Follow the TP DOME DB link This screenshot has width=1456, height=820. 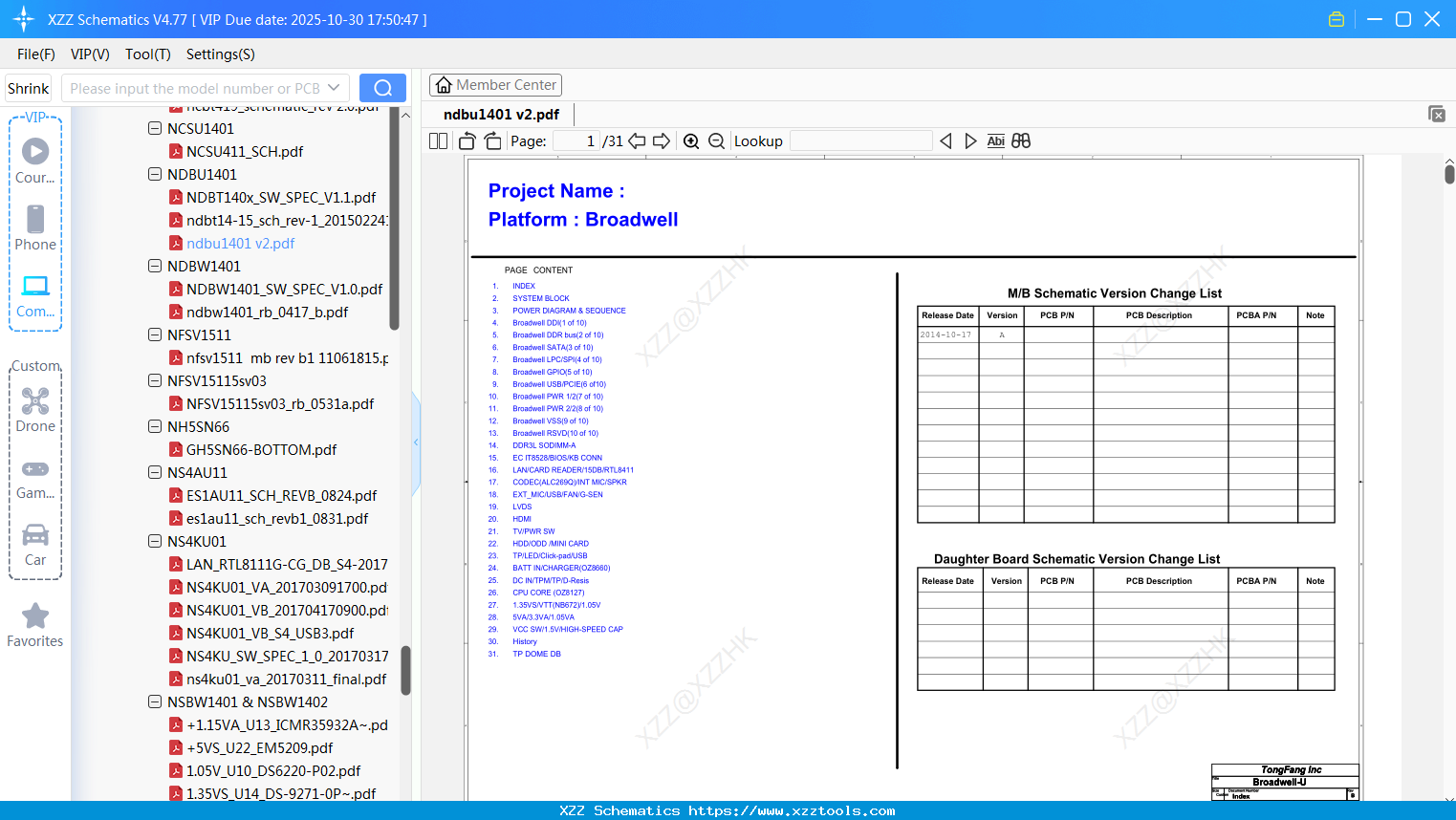coord(536,654)
